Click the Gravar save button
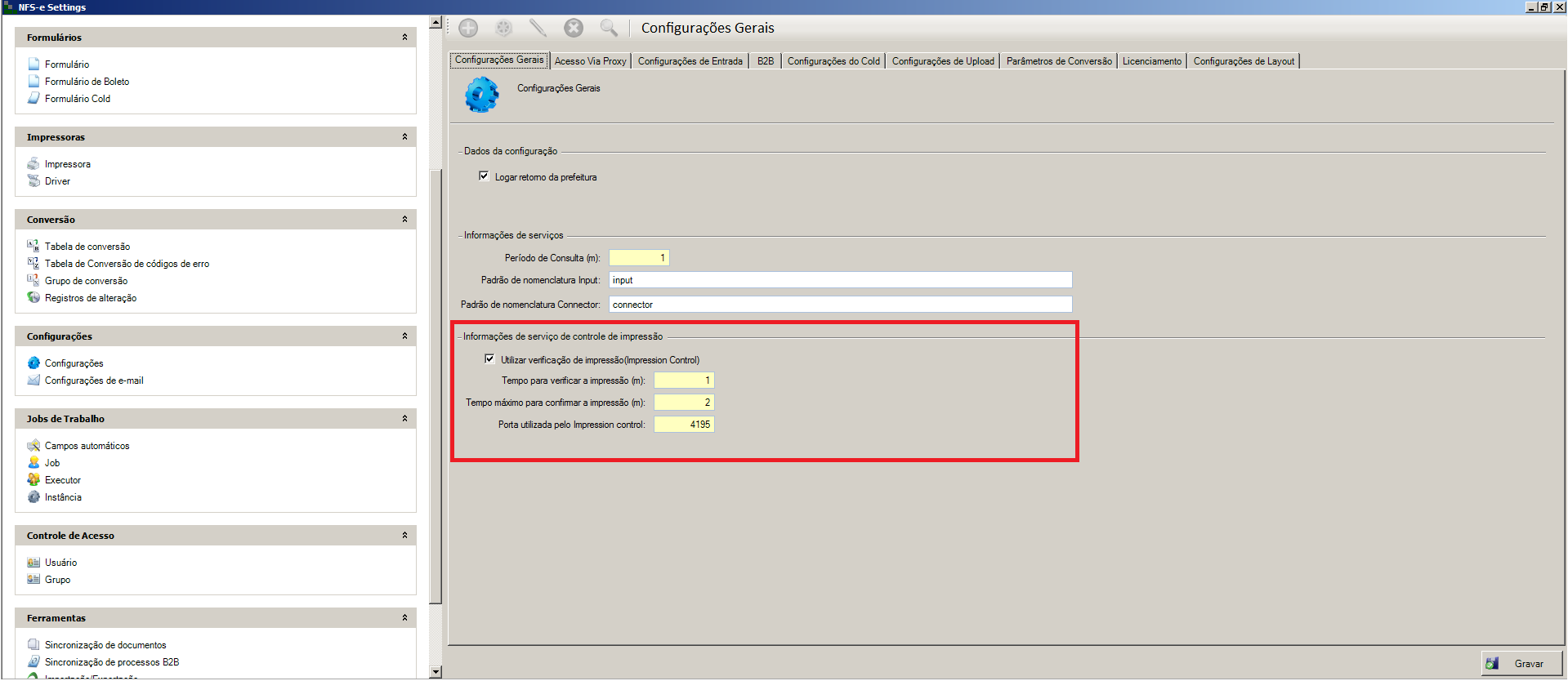This screenshot has height=681, width=1568. (1521, 663)
